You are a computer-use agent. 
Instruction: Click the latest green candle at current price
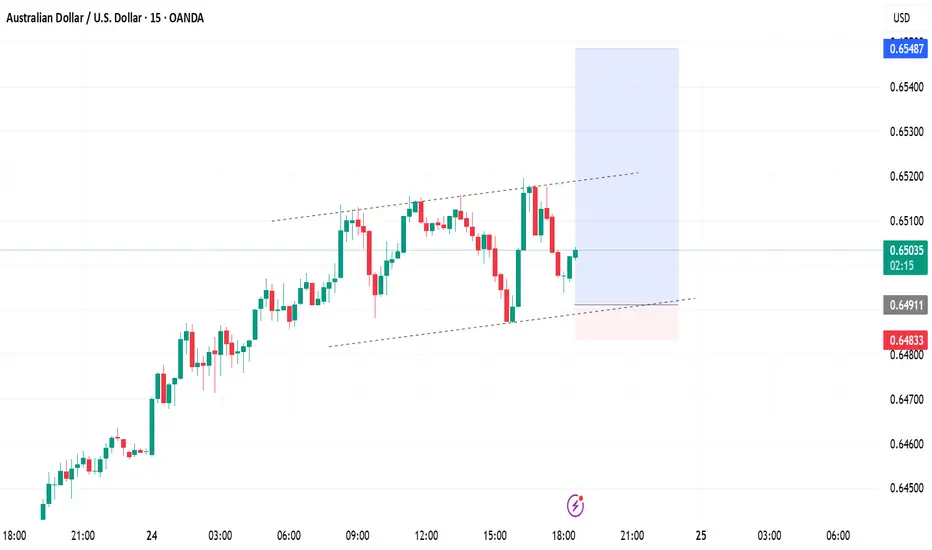(x=575, y=253)
